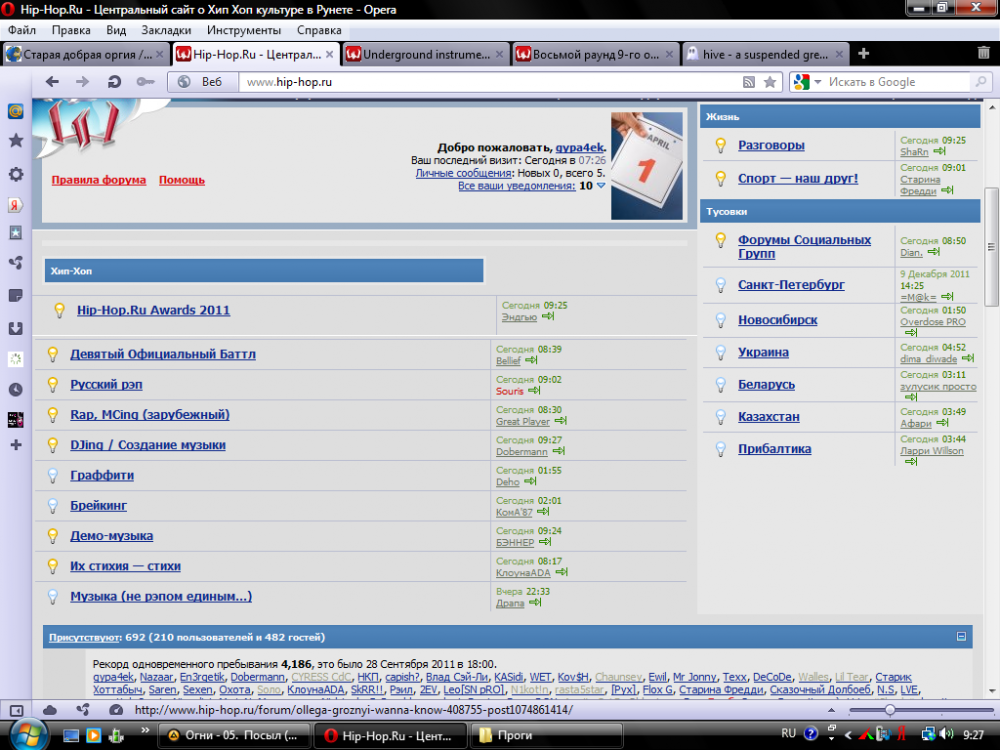Screen dimensions: 1000x750
Task: Close the Underground instrume... tab
Action: [x=499, y=54]
